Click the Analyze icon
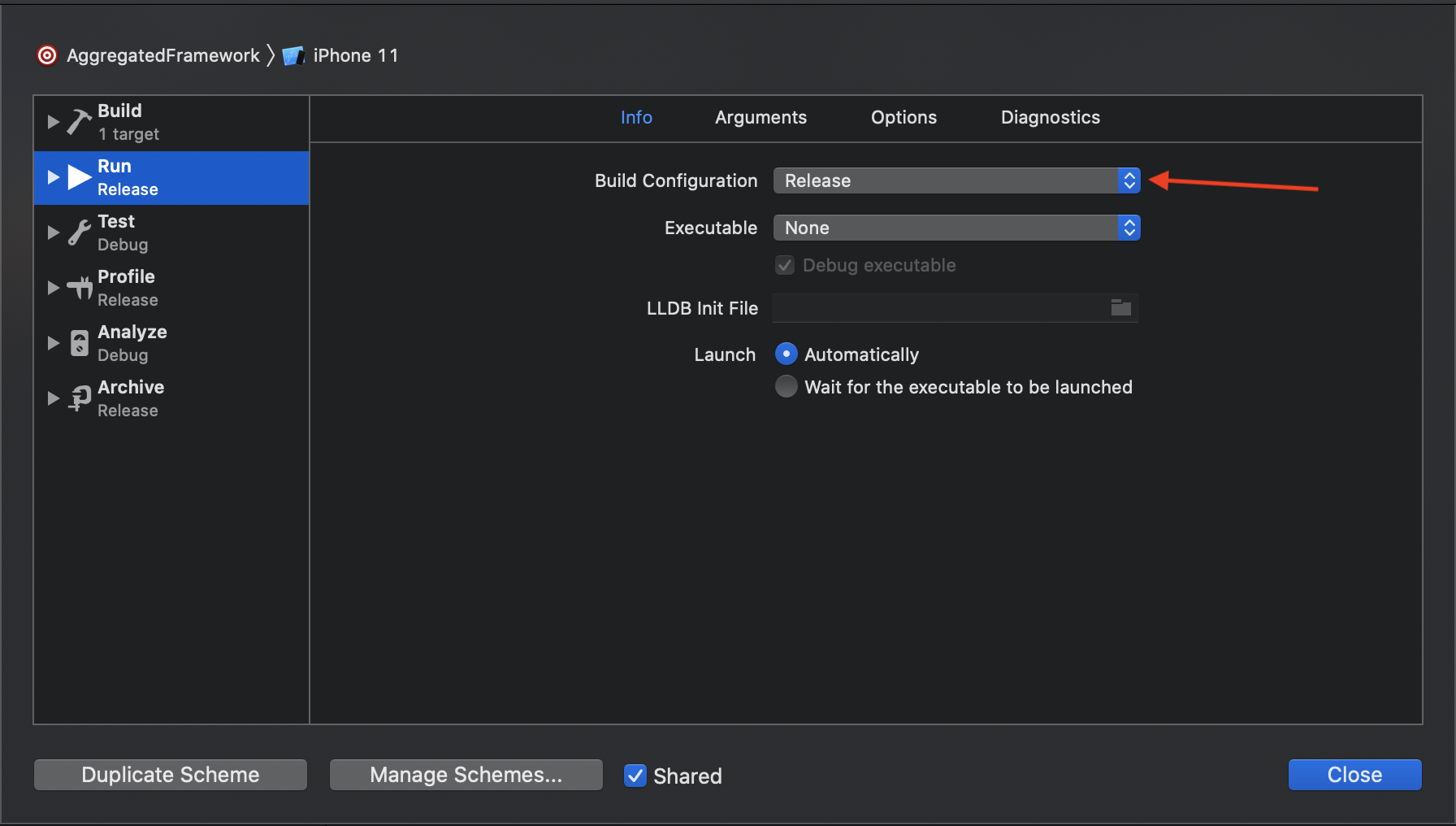Screen dimensions: 1456x826 (79, 343)
